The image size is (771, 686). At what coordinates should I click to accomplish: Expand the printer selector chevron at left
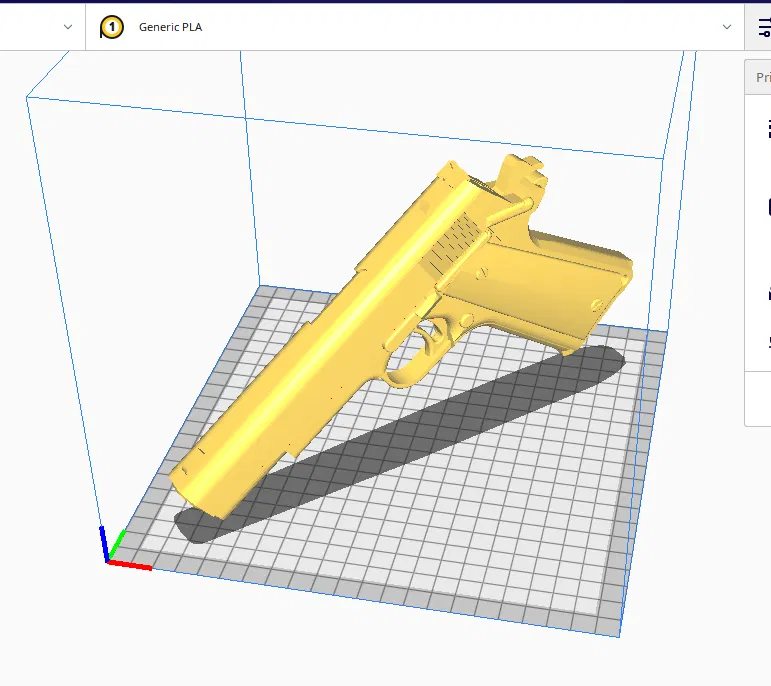coord(68,27)
